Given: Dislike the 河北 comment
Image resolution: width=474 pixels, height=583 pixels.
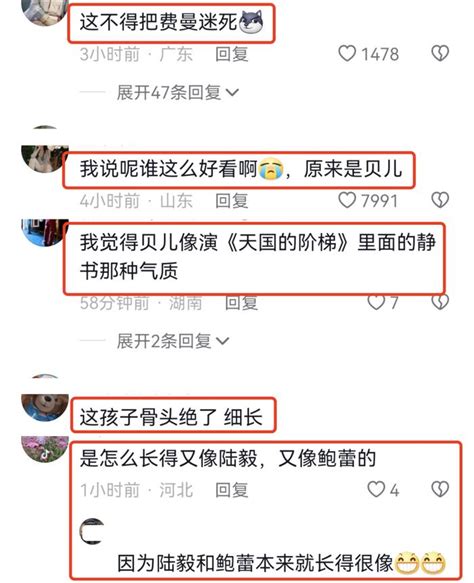Looking at the screenshot, I should coord(440,489).
